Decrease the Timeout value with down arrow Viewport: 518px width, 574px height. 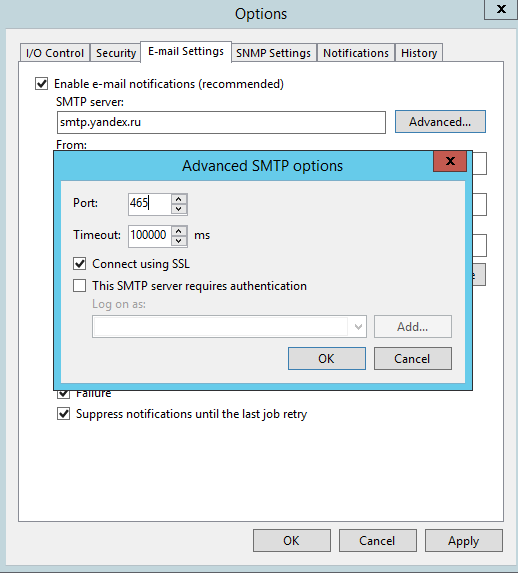(179, 241)
